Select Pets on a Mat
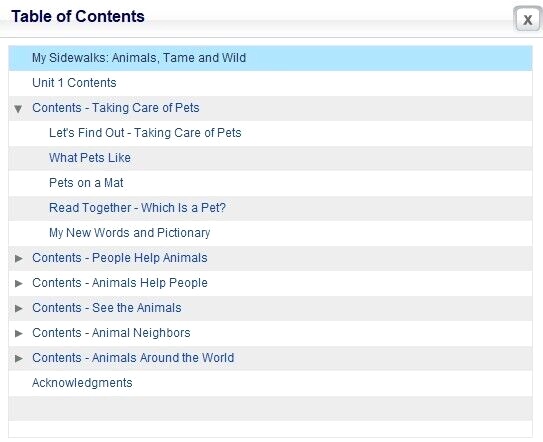The height and width of the screenshot is (442, 543). tap(86, 183)
